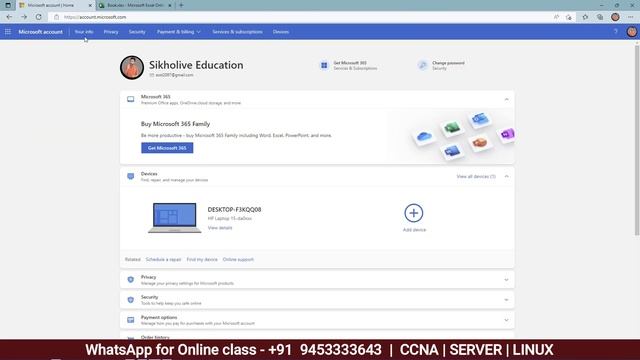This screenshot has width=640, height=360.
Task: Open the Read aloud icon in address bar
Action: tap(556, 17)
